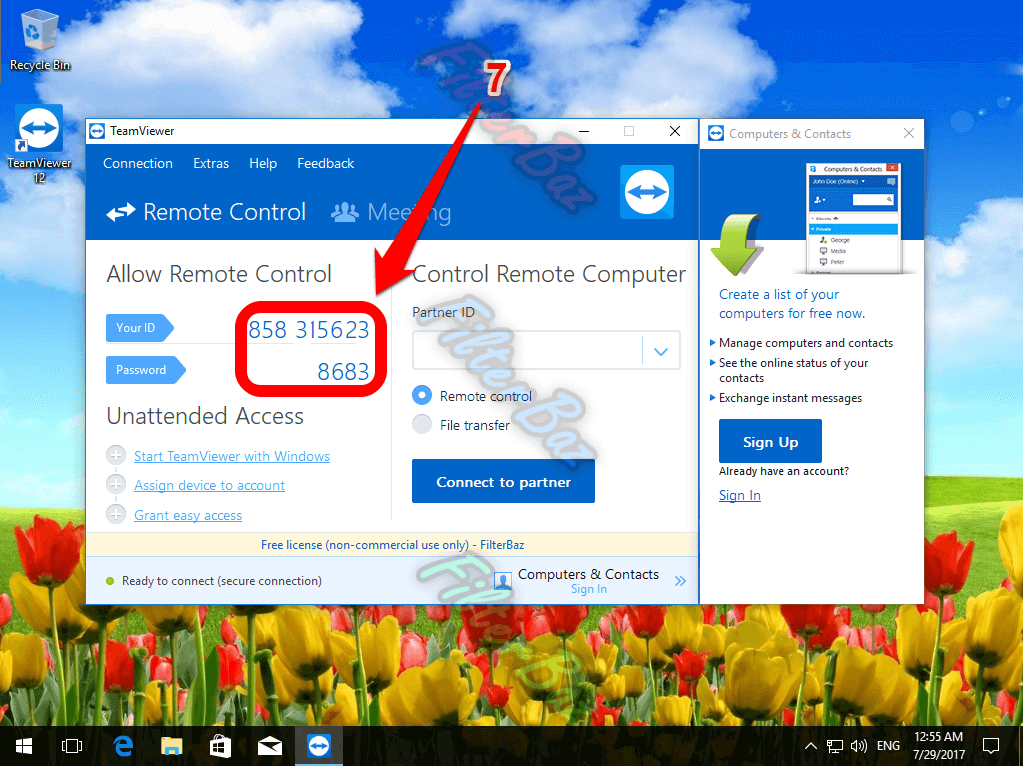The height and width of the screenshot is (766, 1023).
Task: Select the Remote control radio button
Action: pyautogui.click(x=421, y=395)
